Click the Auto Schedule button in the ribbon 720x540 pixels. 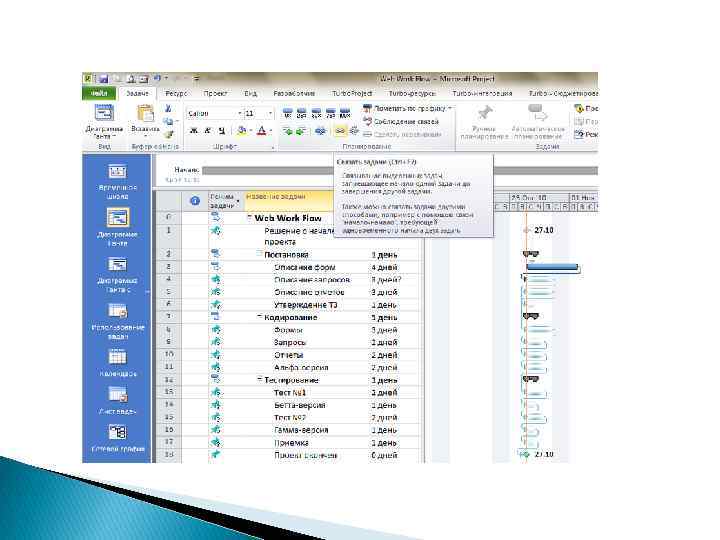pos(537,123)
